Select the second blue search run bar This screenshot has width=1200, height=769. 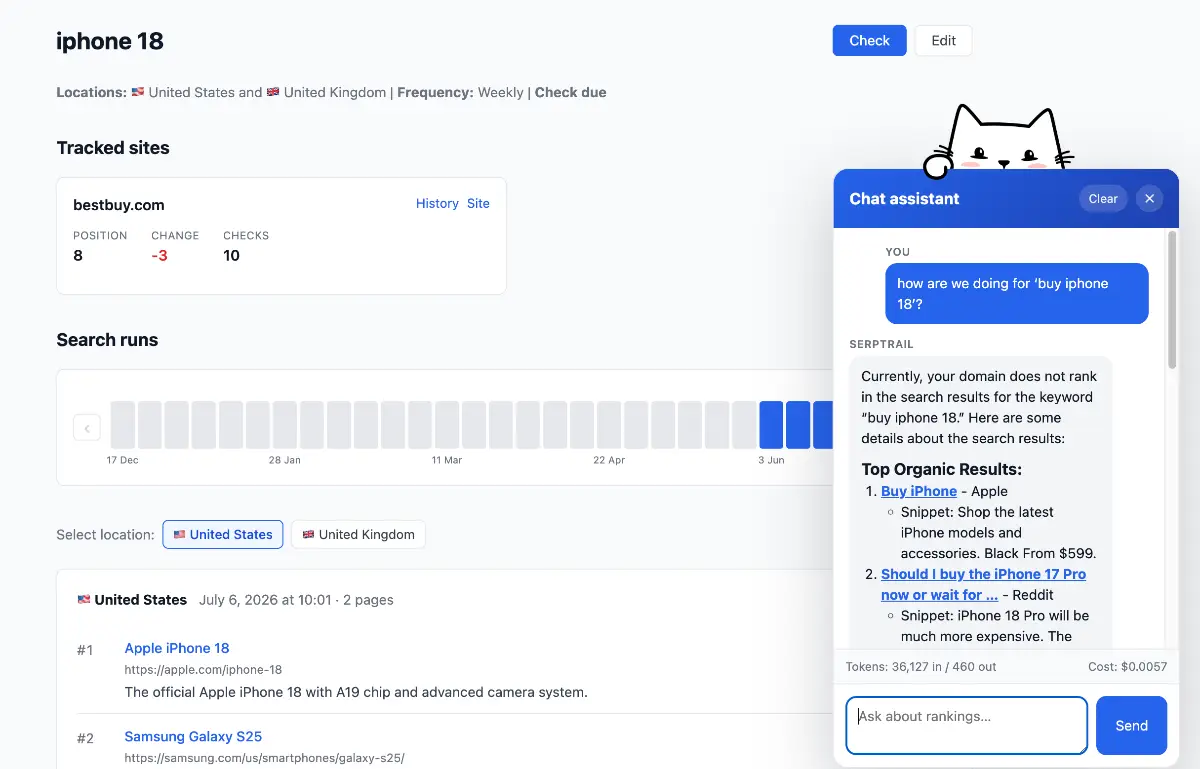tap(798, 425)
